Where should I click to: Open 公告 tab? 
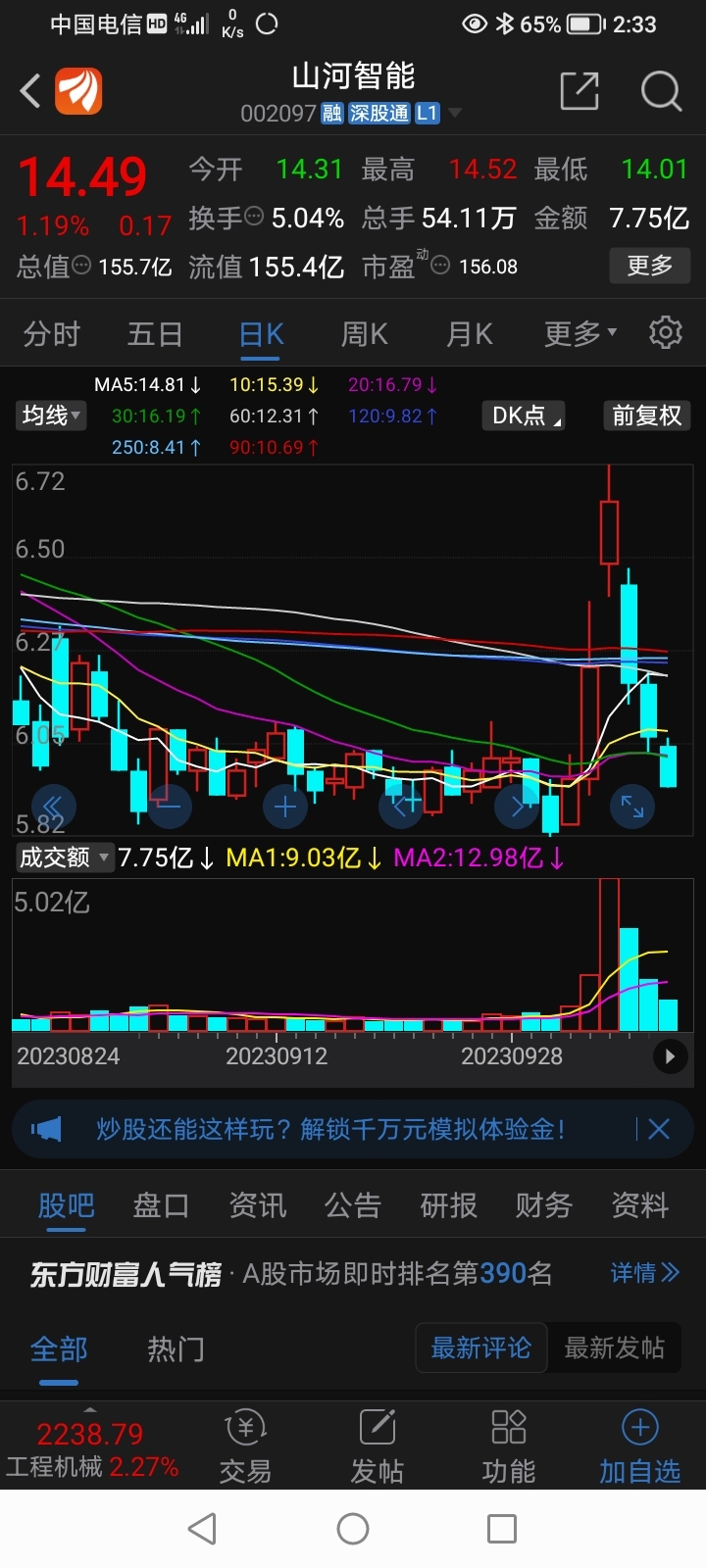pos(353,1205)
